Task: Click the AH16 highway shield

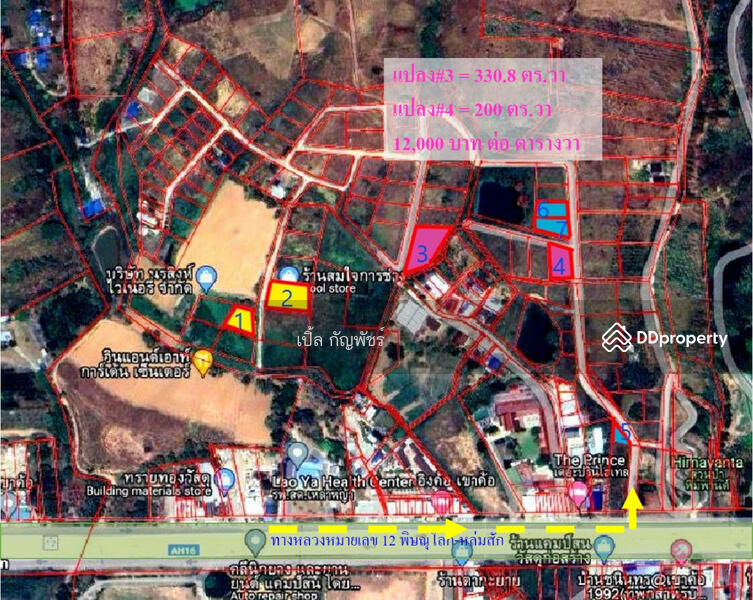Action: click(183, 551)
